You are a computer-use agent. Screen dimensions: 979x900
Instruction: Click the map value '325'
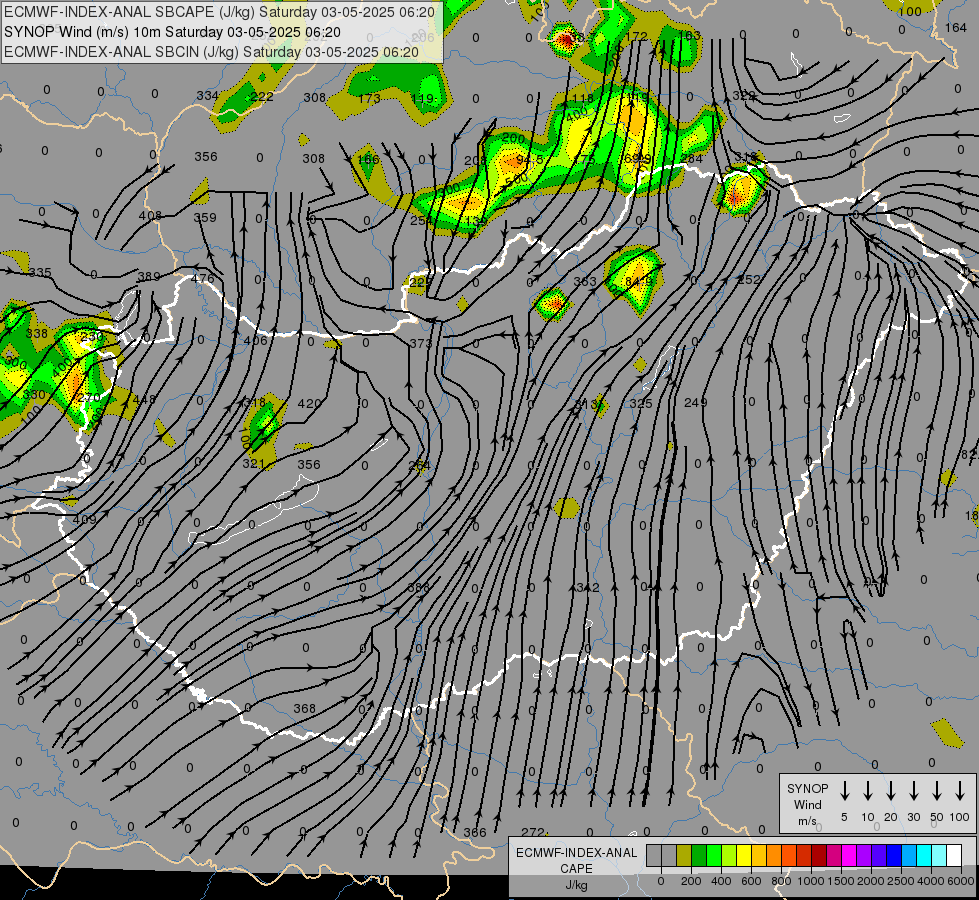click(641, 403)
